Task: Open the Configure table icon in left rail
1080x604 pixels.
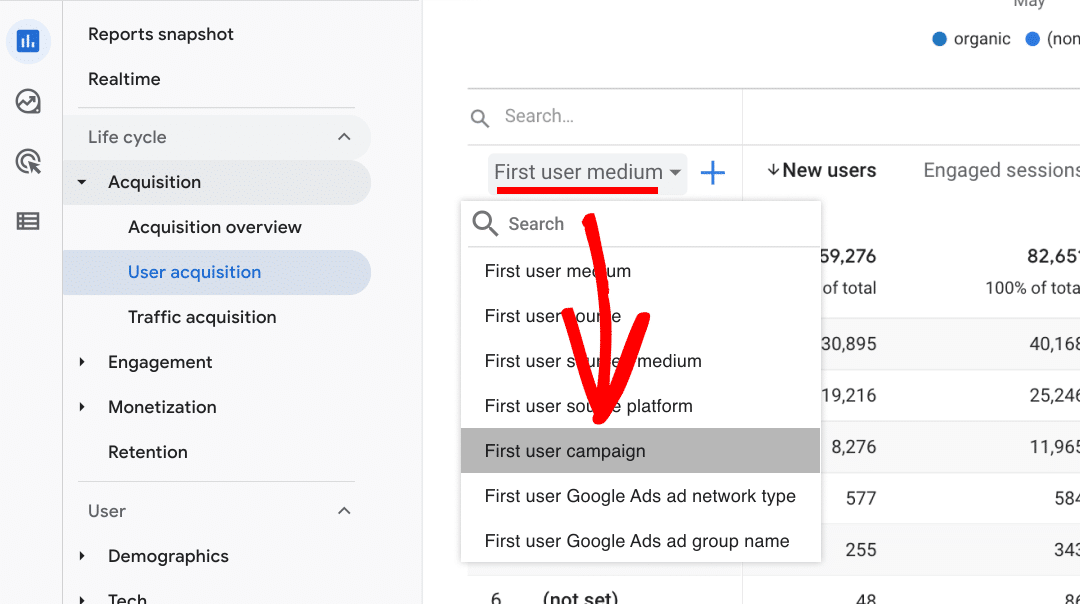Action: coord(28,221)
